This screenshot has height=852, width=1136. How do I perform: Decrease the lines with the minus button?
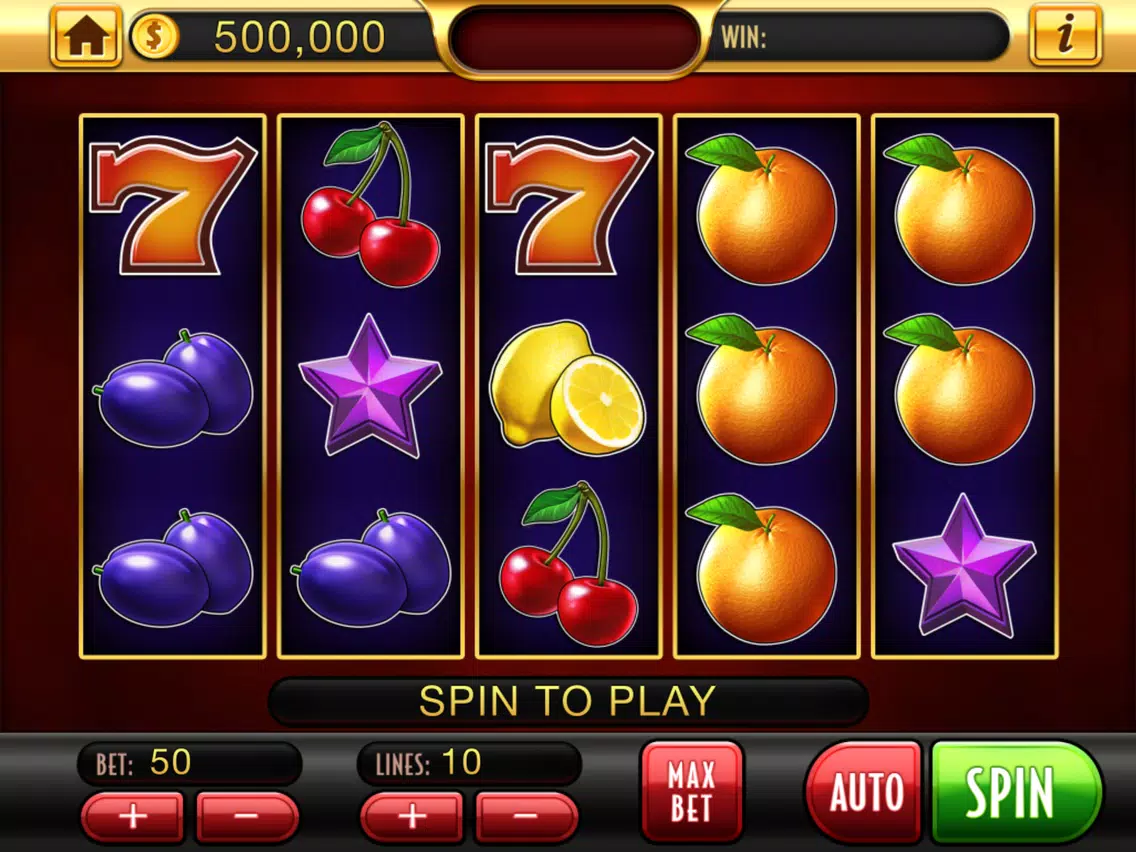click(x=527, y=817)
